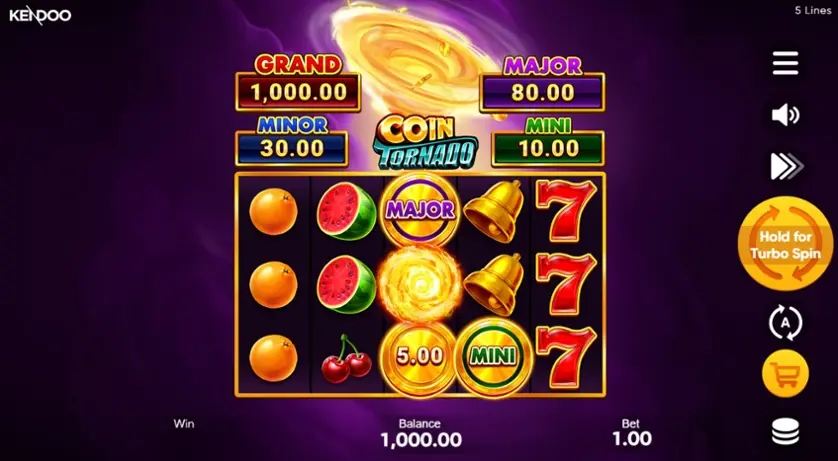Open the shopping cart buy feature

click(x=785, y=374)
